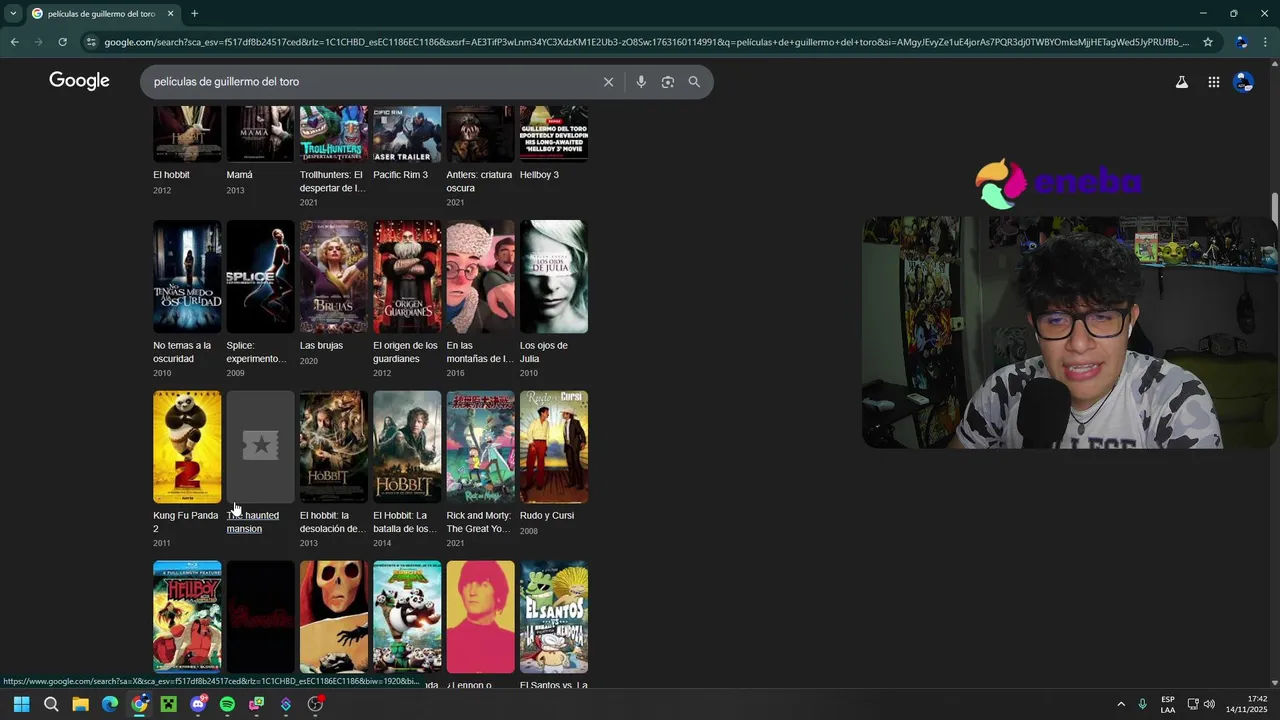Click the Los ojos de Julia poster
The height and width of the screenshot is (720, 1280).
click(554, 277)
